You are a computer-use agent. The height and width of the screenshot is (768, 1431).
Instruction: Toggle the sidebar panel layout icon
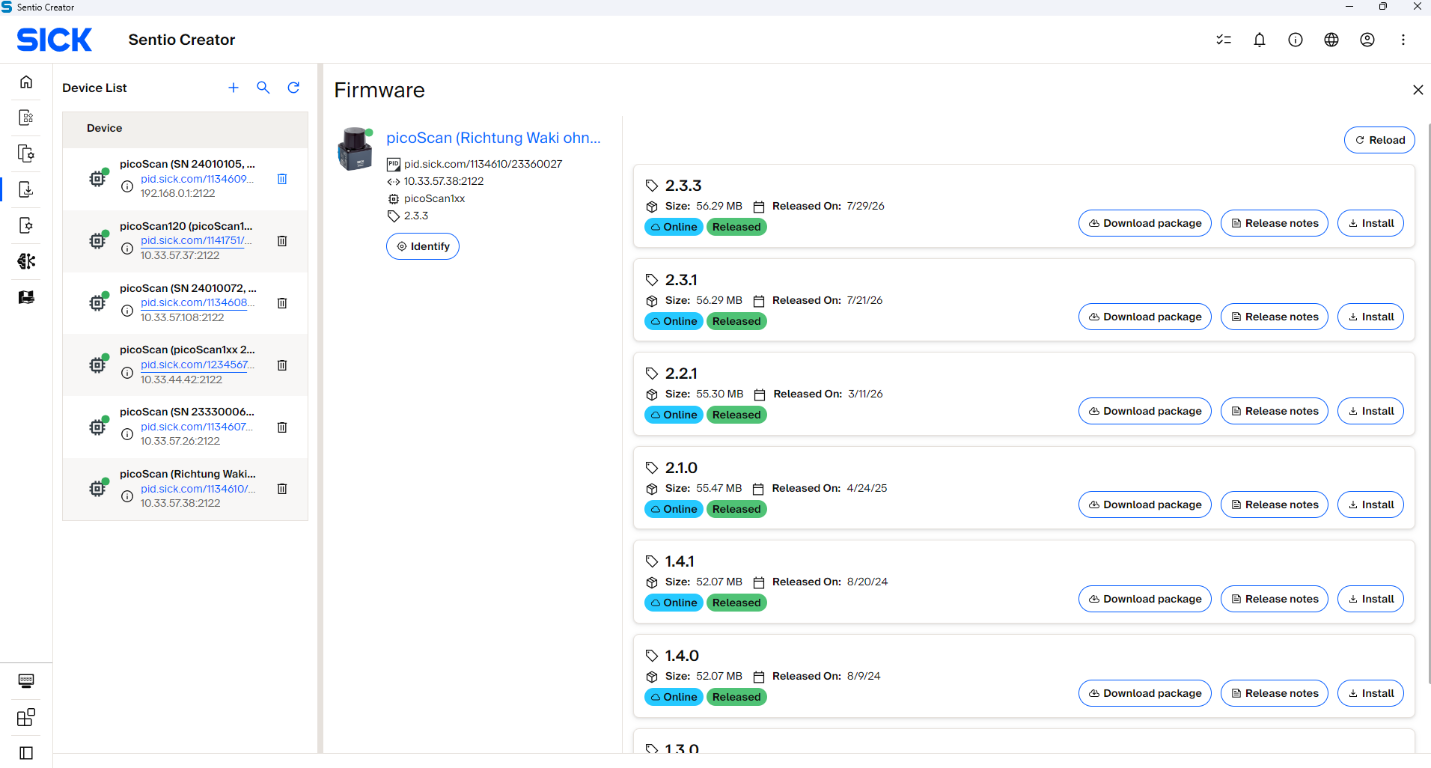26,752
